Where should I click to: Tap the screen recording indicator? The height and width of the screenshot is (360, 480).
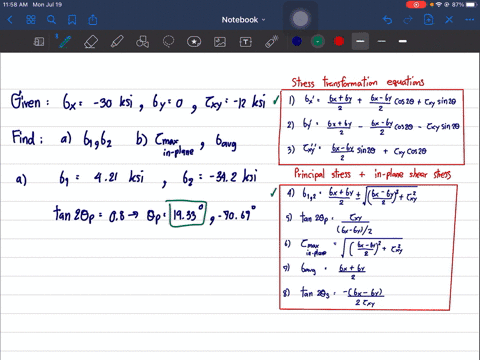tap(416, 5)
